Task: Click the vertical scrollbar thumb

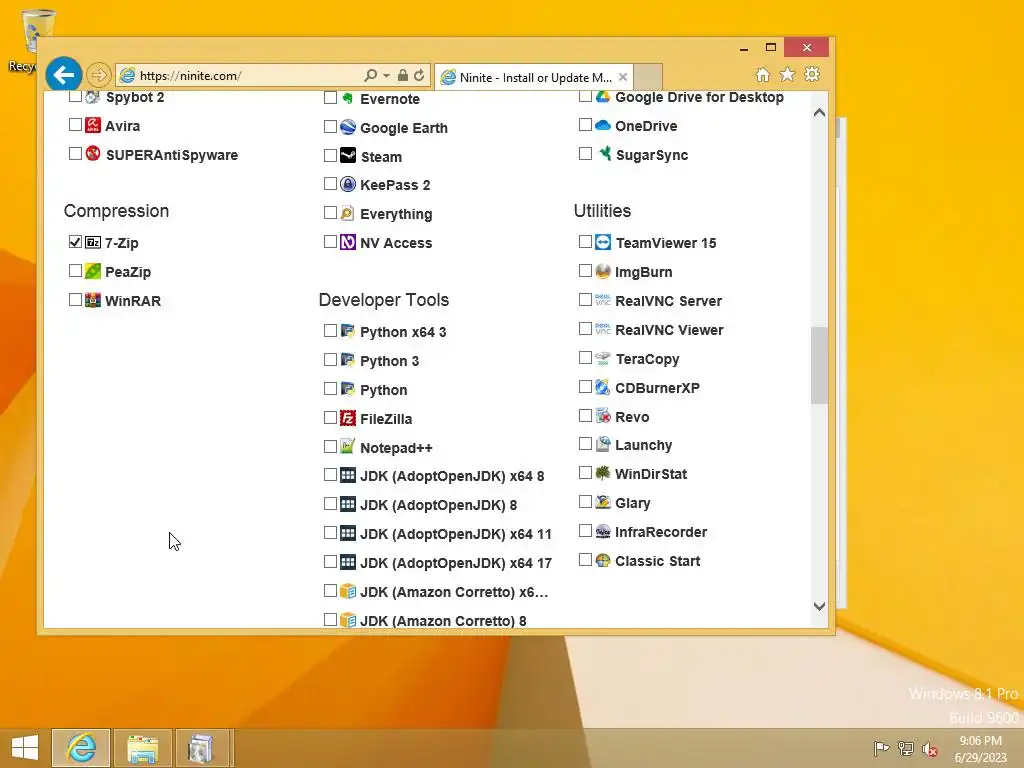Action: 819,365
